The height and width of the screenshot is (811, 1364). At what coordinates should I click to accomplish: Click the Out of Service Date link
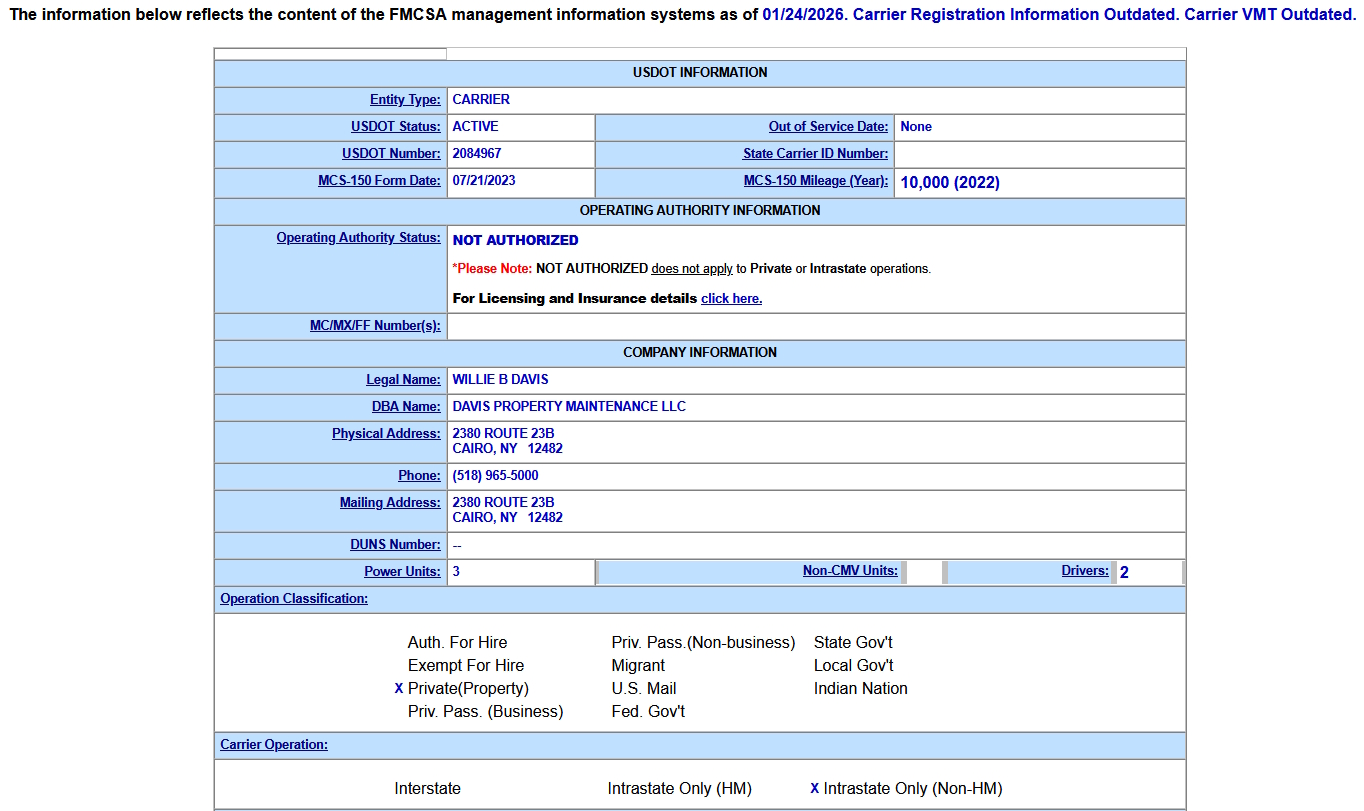[828, 127]
